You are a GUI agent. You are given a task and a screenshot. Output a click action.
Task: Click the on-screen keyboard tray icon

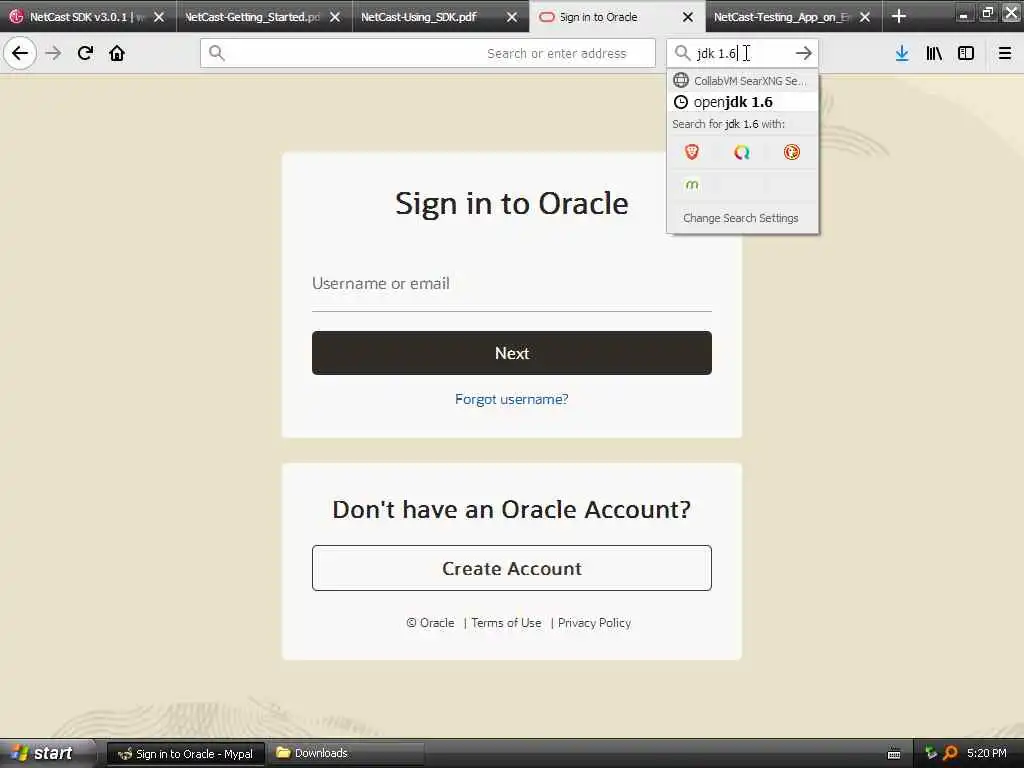(x=894, y=754)
